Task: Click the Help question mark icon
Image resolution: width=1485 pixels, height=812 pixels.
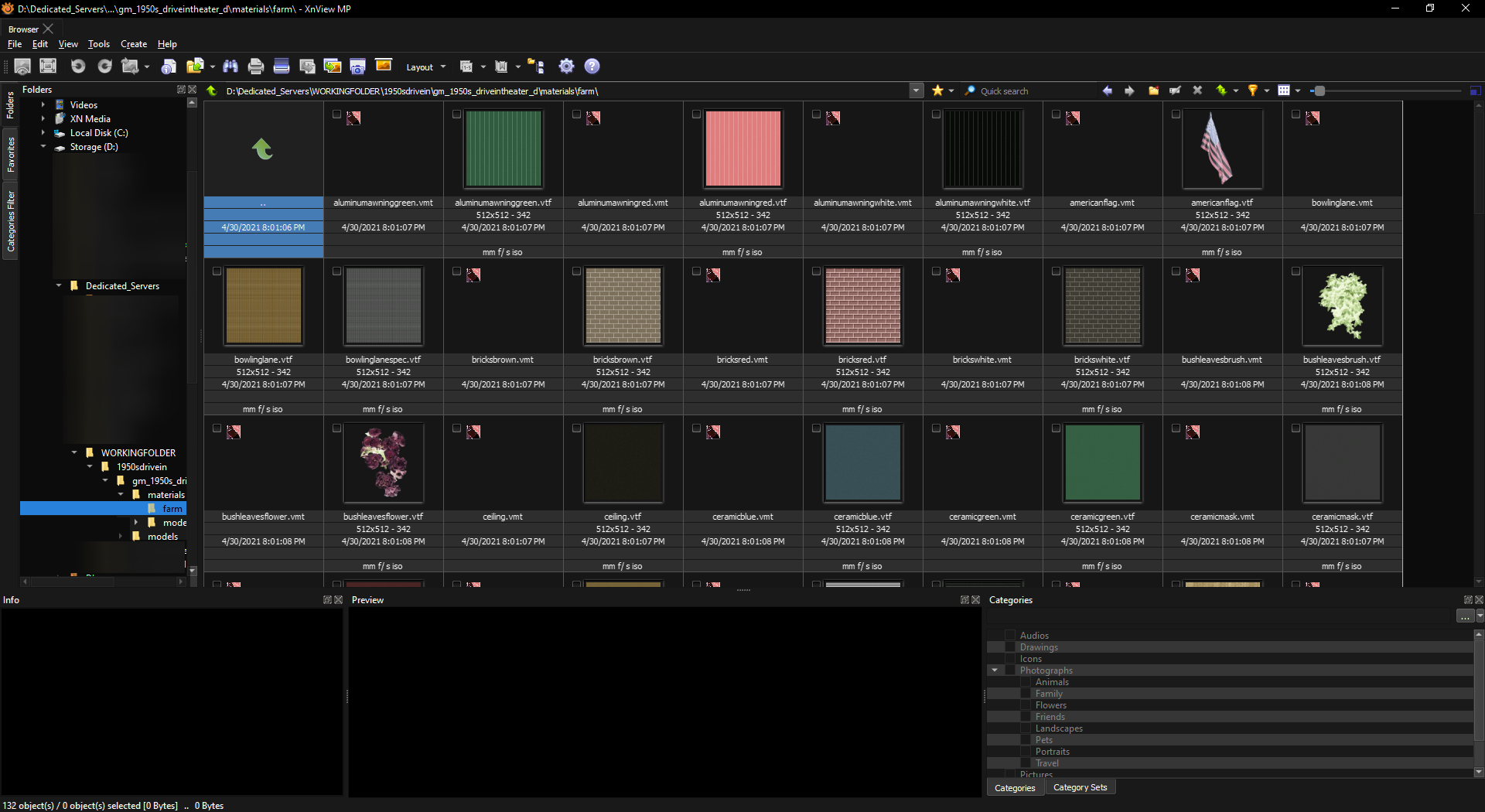Action: point(592,67)
